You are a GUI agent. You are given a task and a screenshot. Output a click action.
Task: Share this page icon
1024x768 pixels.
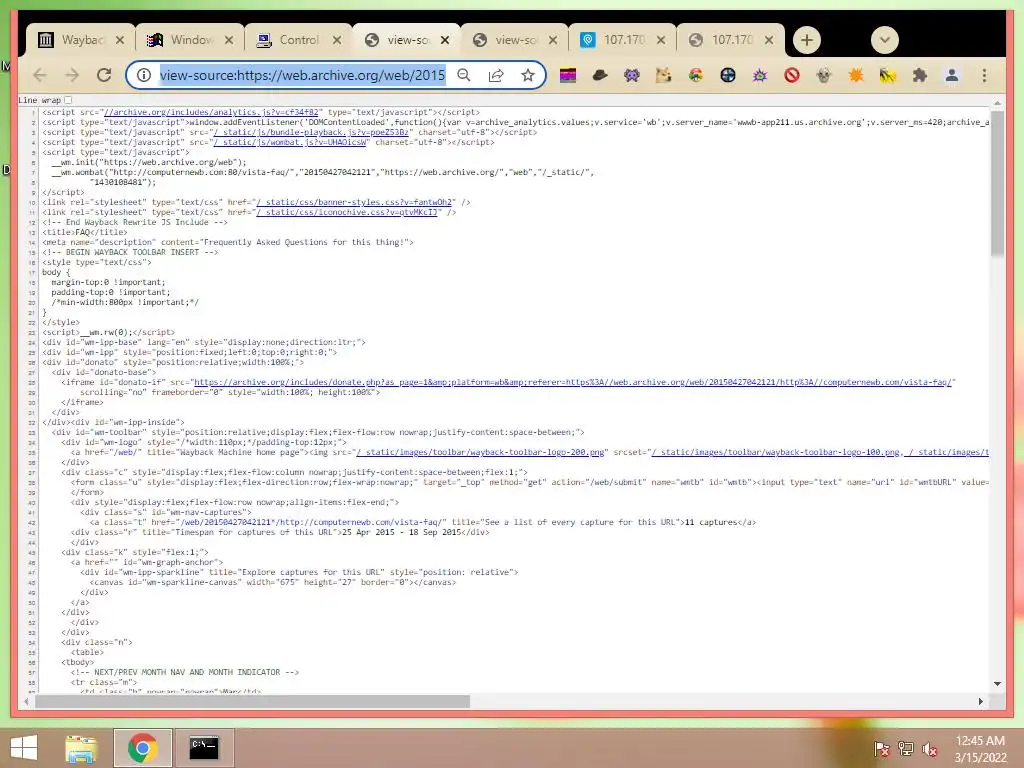[x=496, y=76]
